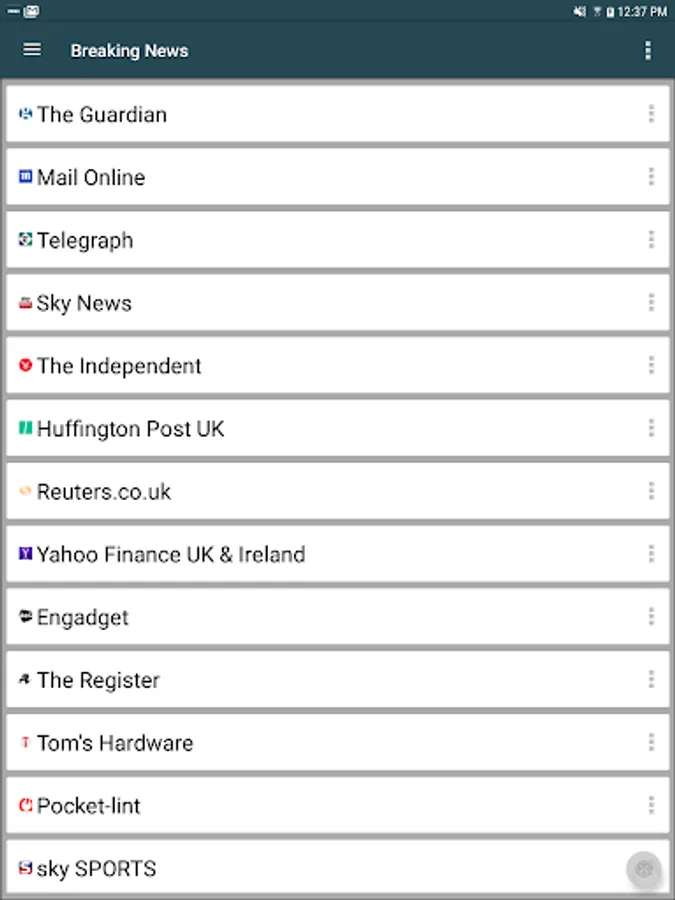Open the Reuters.co.uk news feed

(104, 492)
